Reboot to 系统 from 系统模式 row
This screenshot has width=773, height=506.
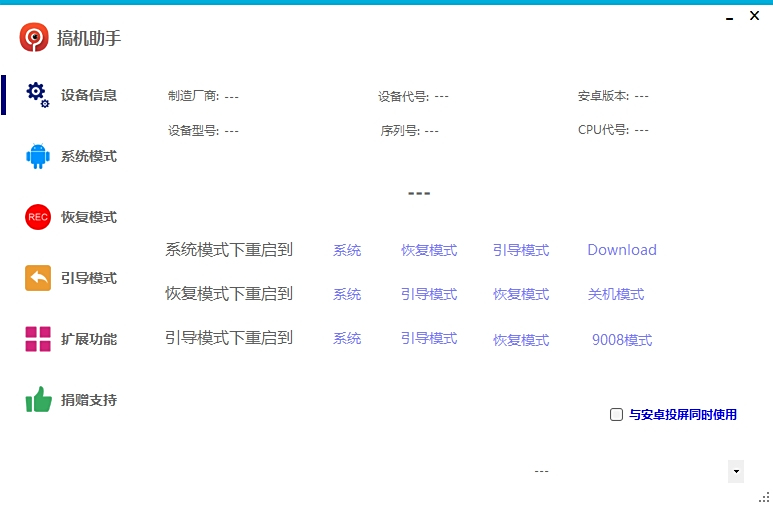(x=347, y=250)
